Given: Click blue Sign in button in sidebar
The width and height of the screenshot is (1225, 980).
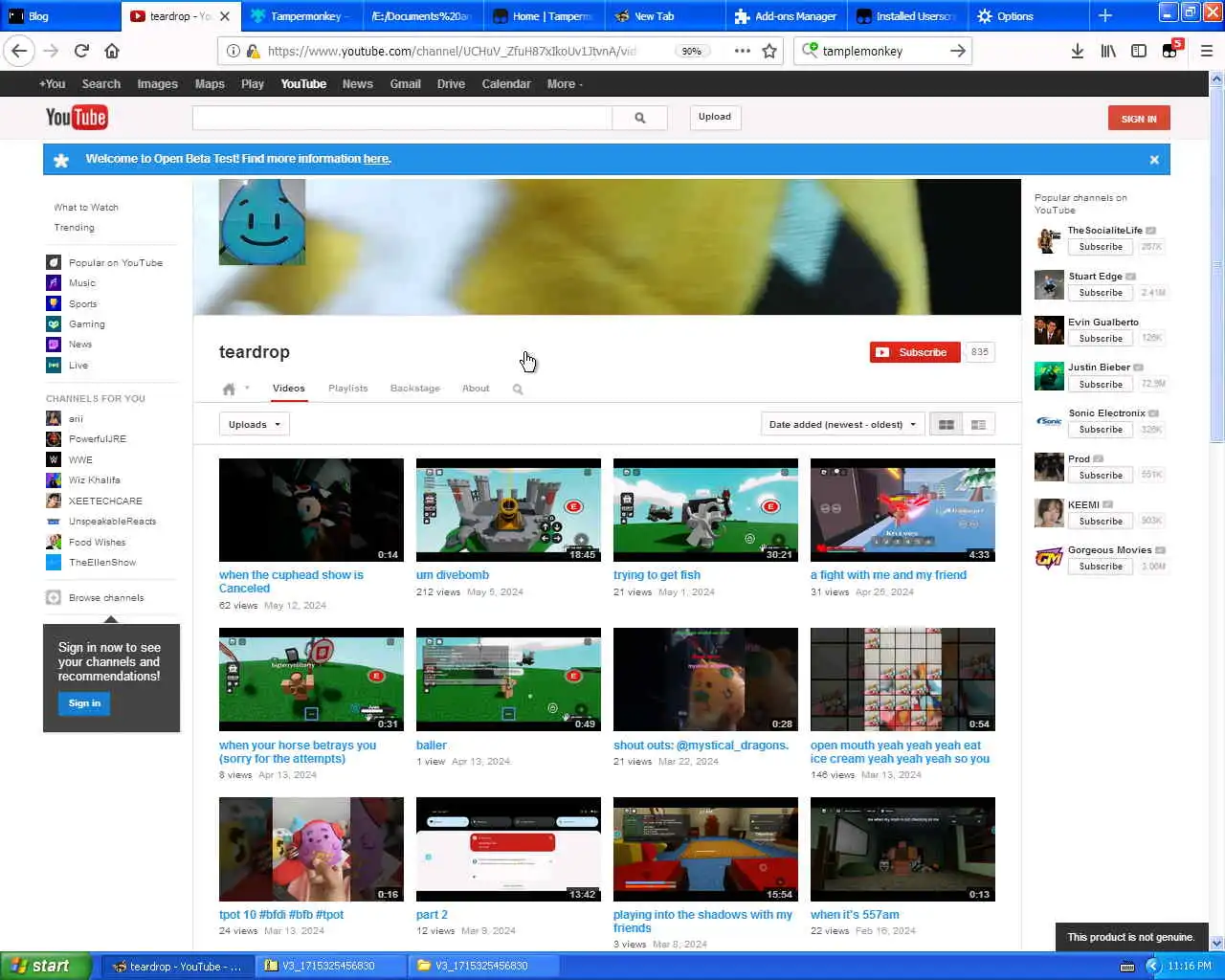Looking at the screenshot, I should [84, 703].
